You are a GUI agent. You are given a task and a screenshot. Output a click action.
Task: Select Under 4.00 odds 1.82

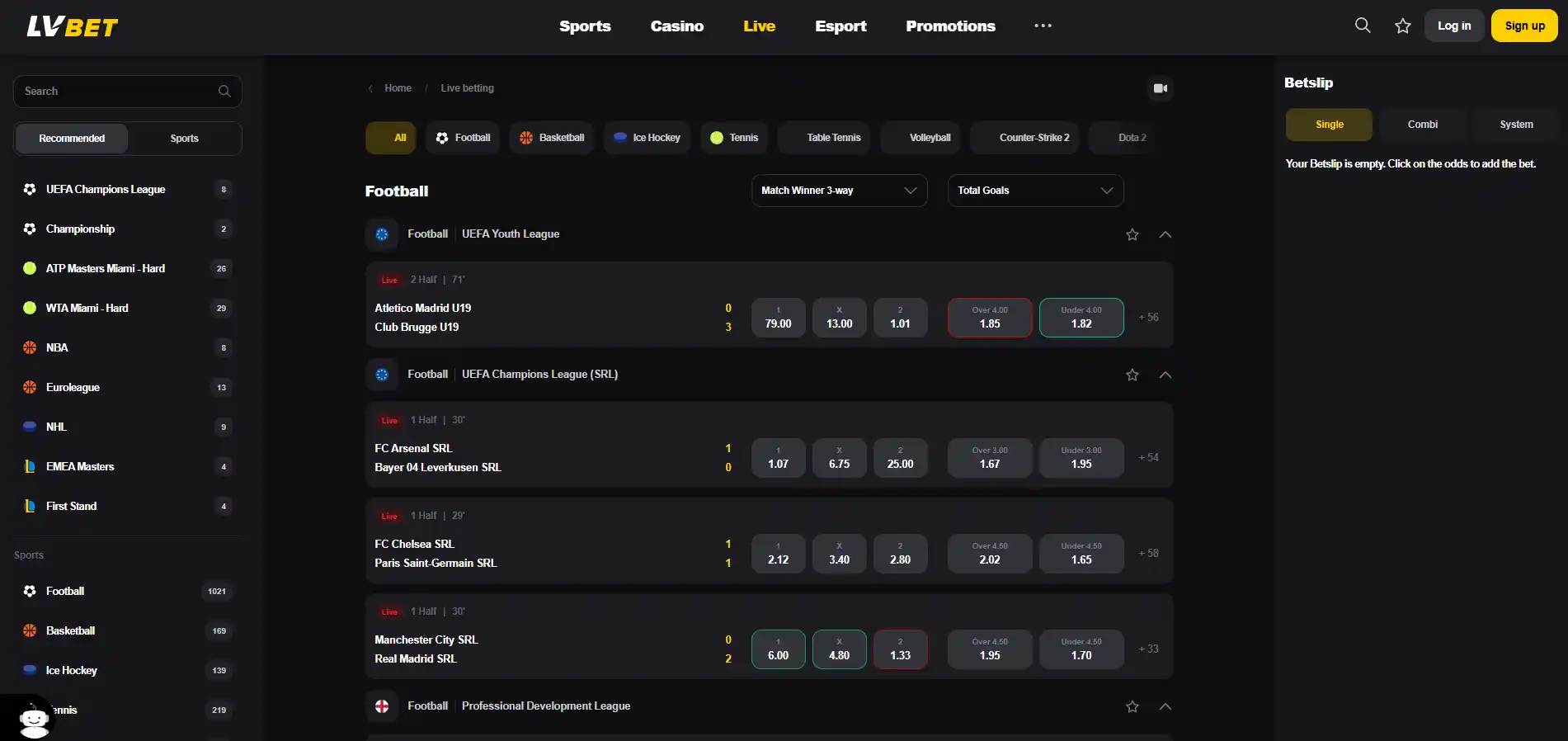pyautogui.click(x=1081, y=318)
